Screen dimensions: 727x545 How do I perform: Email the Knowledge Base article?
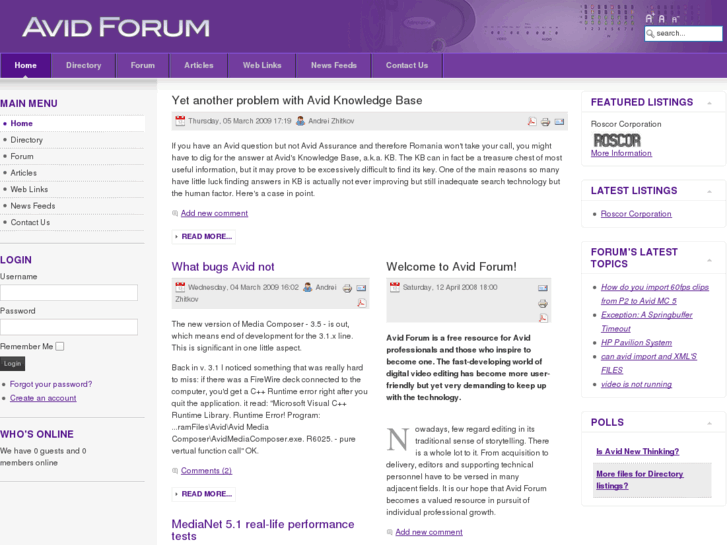click(559, 122)
